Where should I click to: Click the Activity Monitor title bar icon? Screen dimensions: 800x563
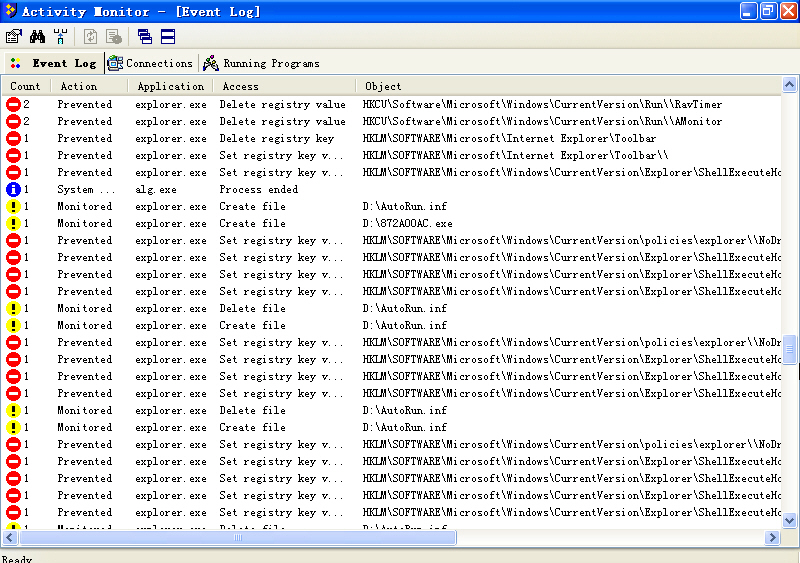(x=11, y=11)
